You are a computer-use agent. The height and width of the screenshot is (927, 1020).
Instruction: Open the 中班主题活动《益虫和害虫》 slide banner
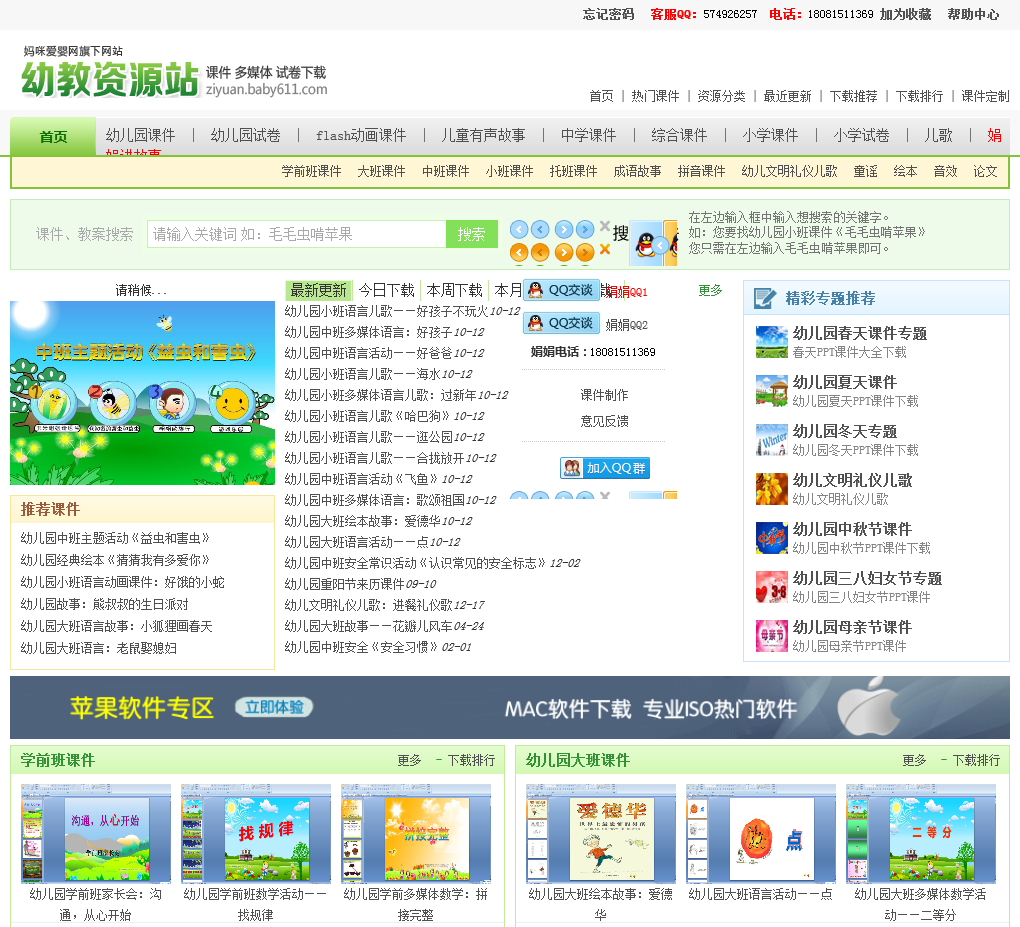click(142, 393)
